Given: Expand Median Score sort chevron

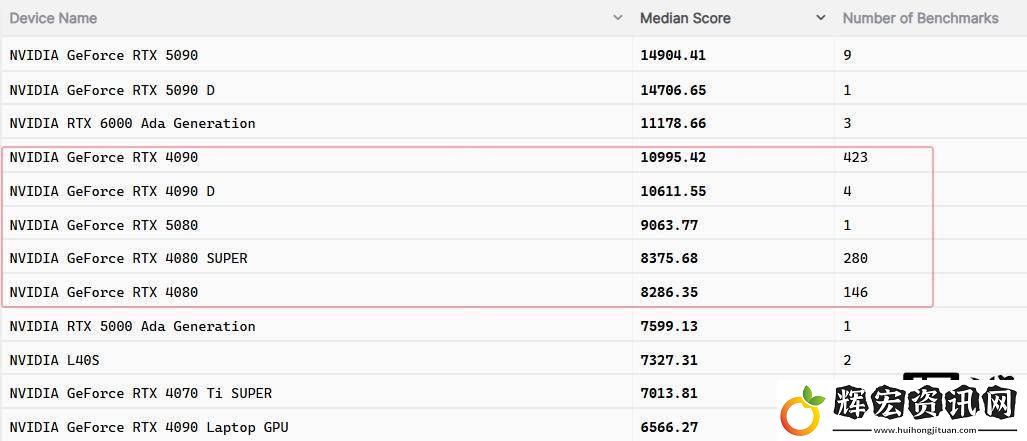Looking at the screenshot, I should point(821,18).
